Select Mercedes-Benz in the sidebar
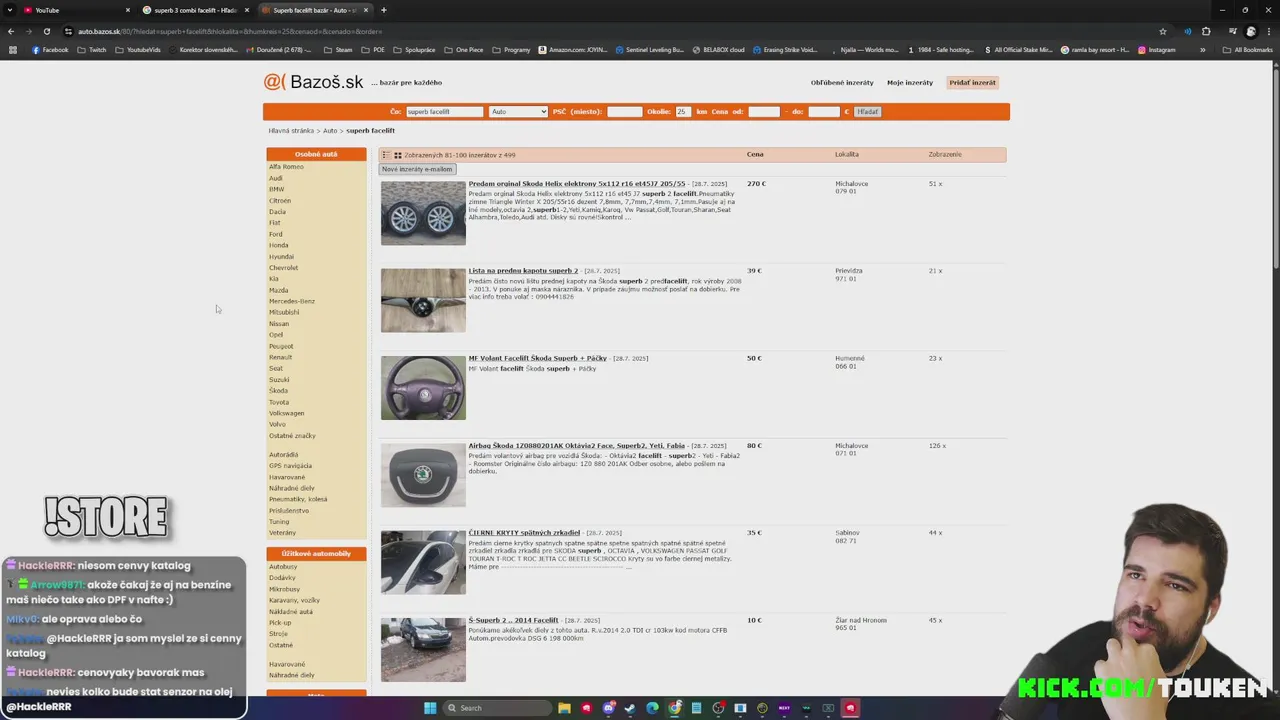This screenshot has height=720, width=1280. pos(291,301)
